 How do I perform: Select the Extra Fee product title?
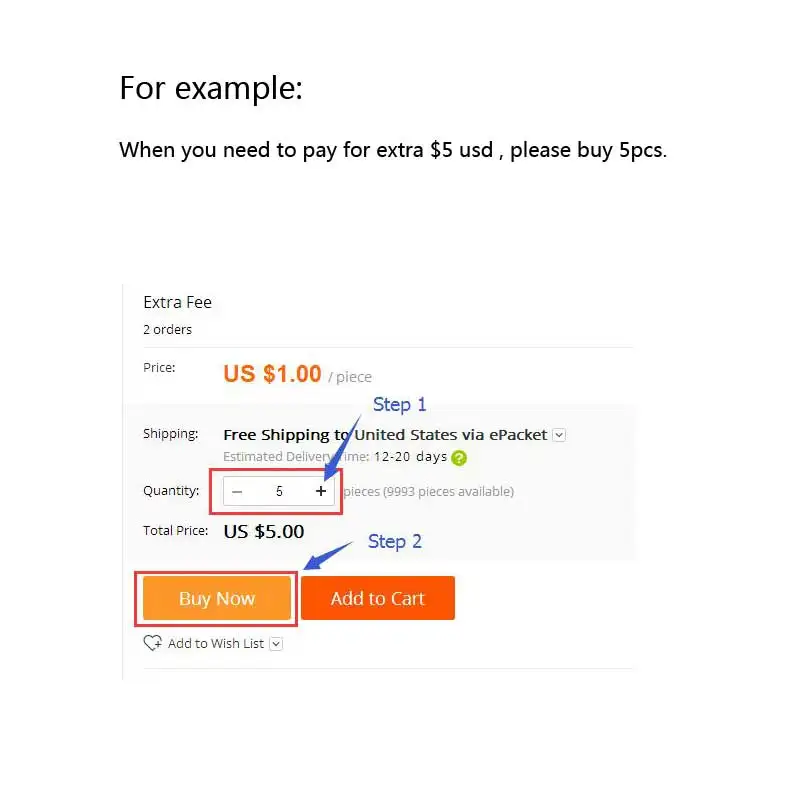pyautogui.click(x=178, y=302)
